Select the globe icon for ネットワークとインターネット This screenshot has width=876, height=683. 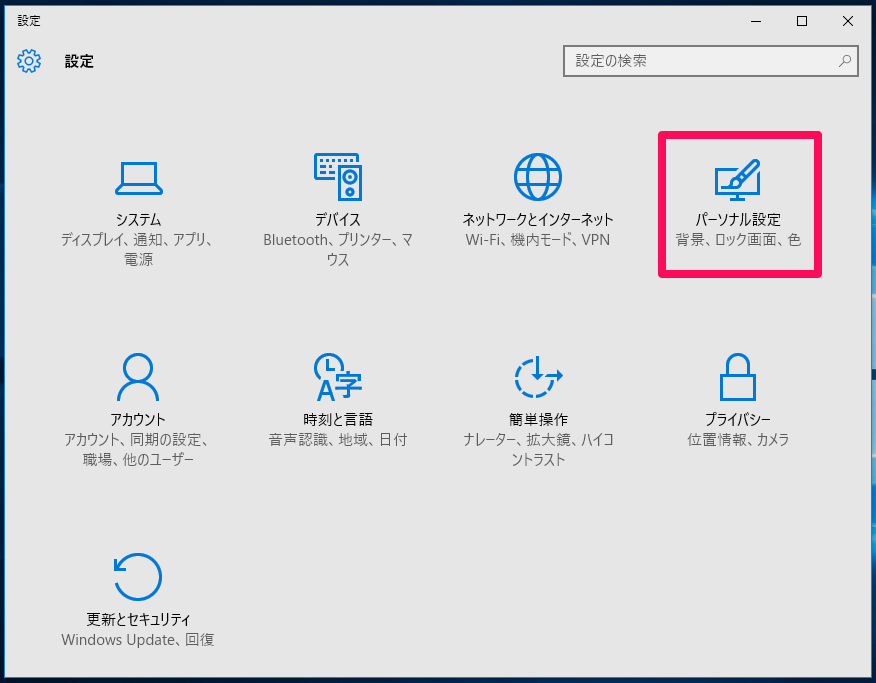click(537, 176)
